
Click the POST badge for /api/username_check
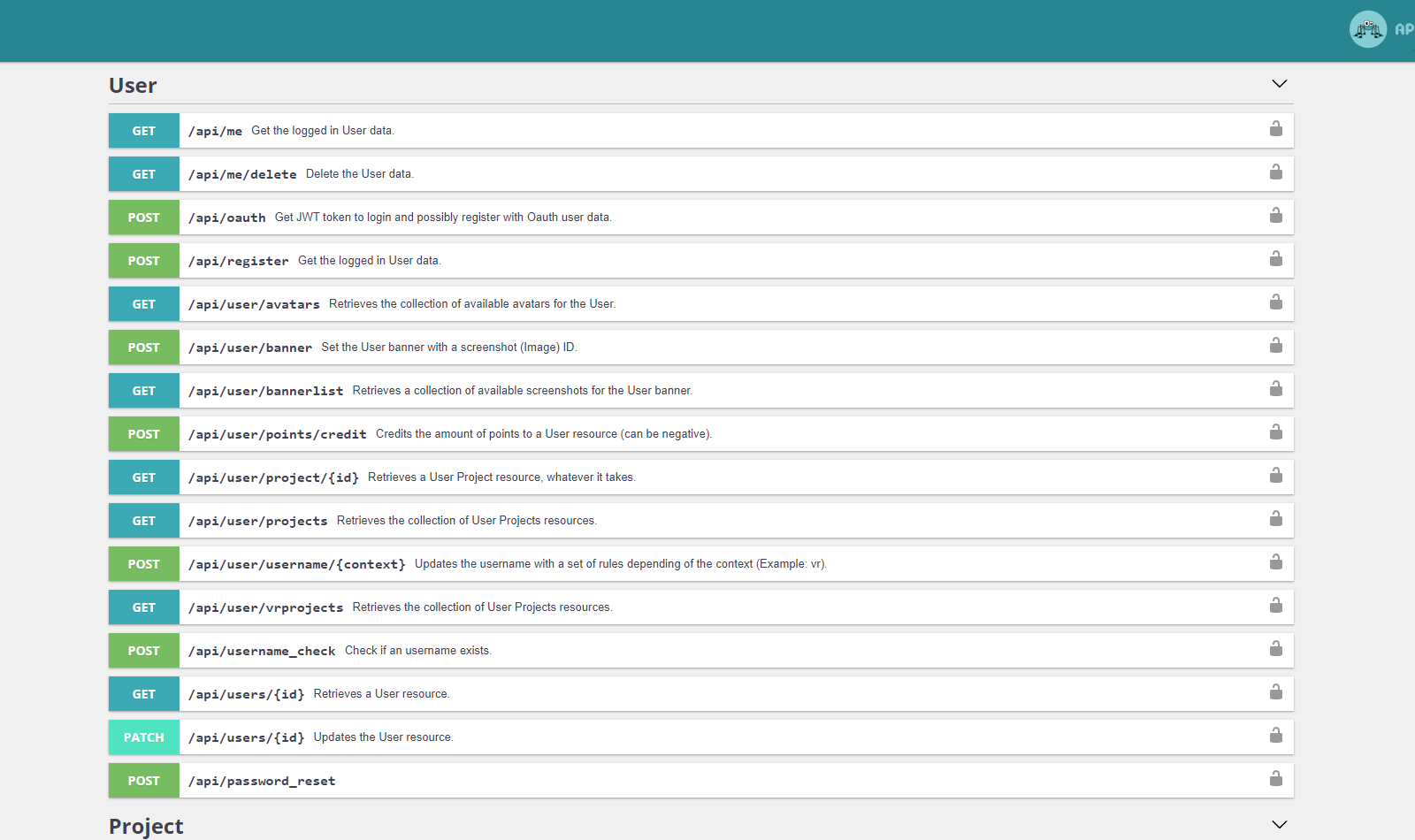coord(144,651)
